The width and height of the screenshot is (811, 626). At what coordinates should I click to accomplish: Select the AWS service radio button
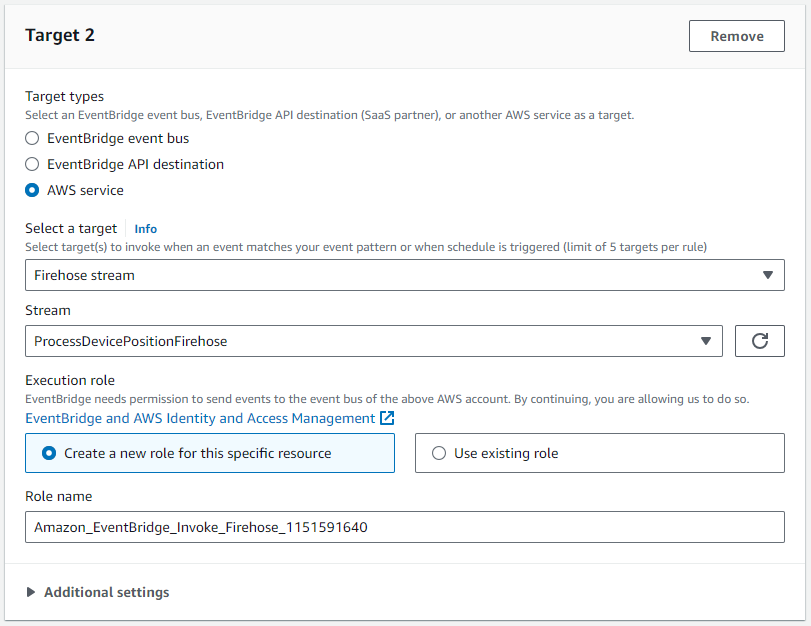(x=32, y=190)
